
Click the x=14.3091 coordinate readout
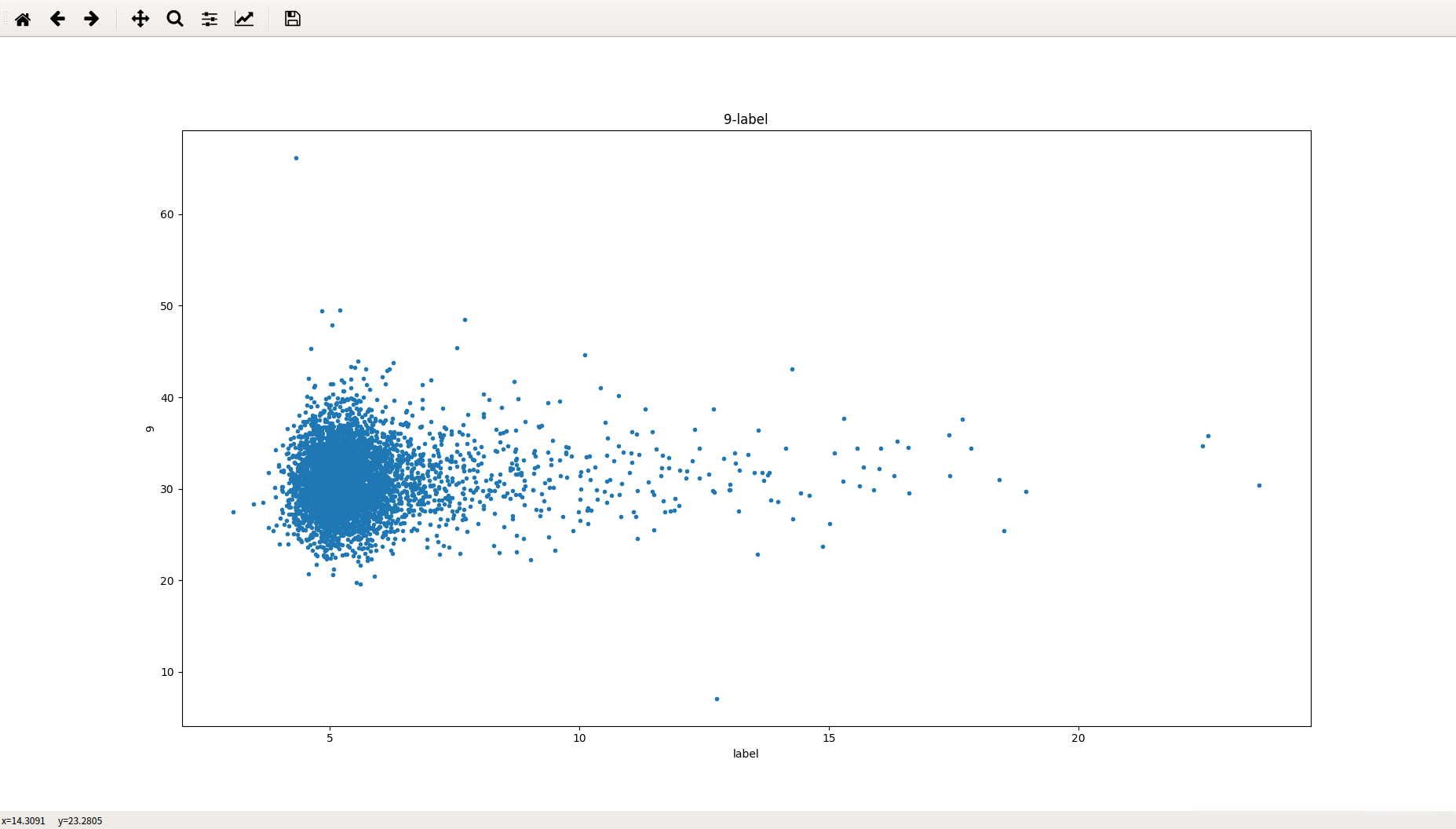coord(24,821)
